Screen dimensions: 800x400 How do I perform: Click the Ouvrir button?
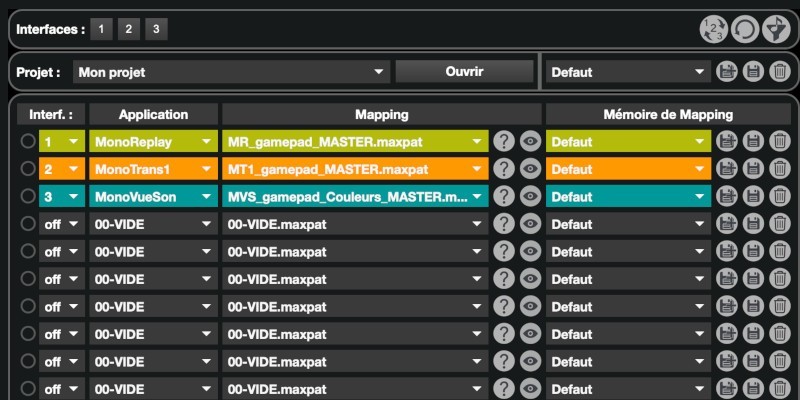tap(464, 72)
